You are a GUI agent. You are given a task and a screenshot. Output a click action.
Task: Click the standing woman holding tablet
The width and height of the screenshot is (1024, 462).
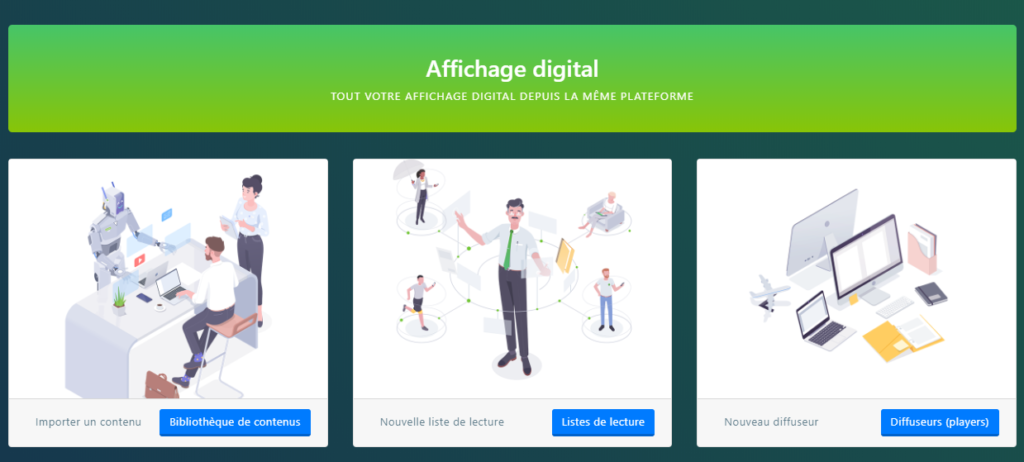click(249, 245)
